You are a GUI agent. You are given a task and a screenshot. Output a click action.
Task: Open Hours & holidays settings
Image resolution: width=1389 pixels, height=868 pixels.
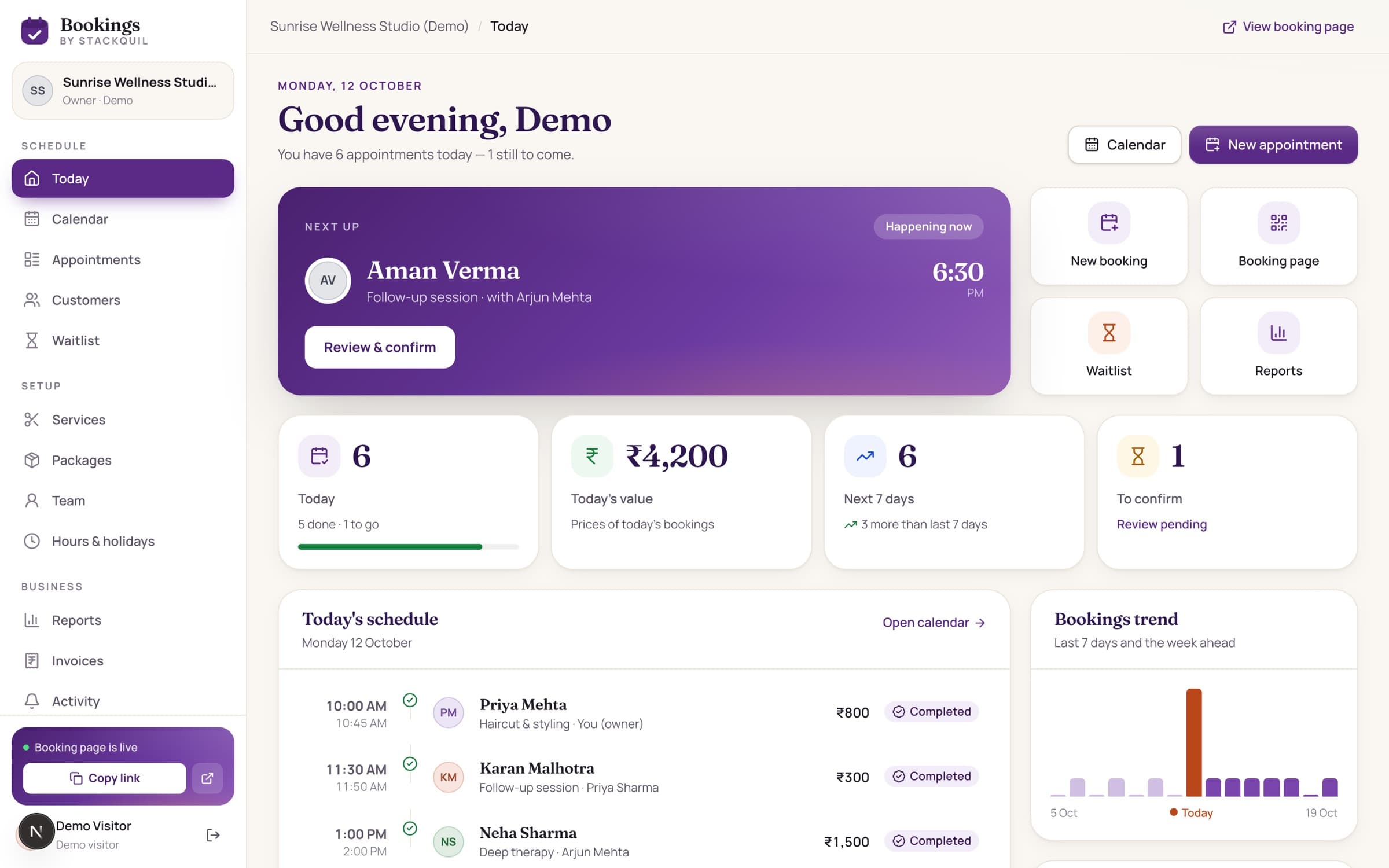pyautogui.click(x=123, y=541)
